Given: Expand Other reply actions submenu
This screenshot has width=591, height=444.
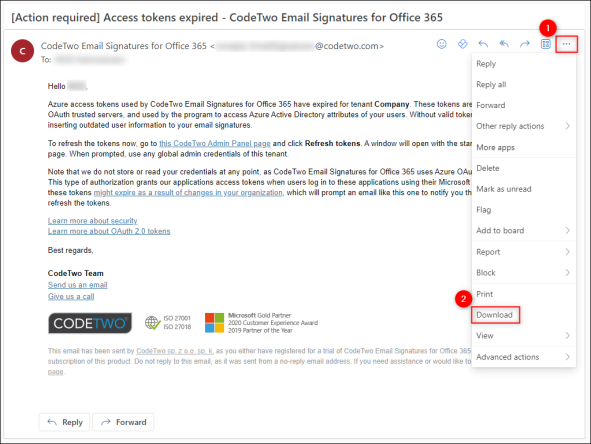Looking at the screenshot, I should [523, 126].
